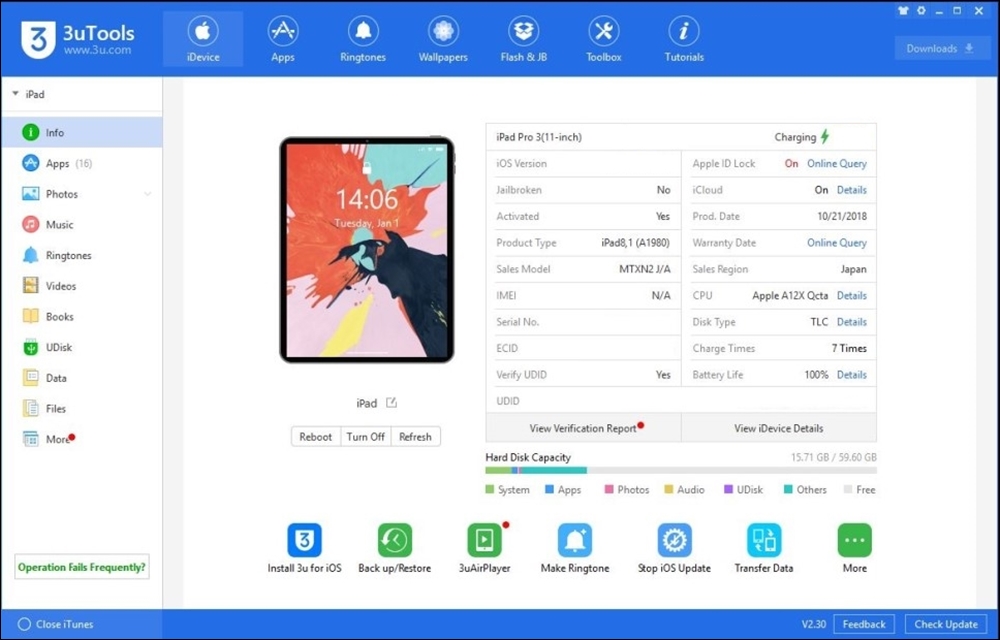Launch 3uAirPlayer
The image size is (1000, 640).
point(484,541)
